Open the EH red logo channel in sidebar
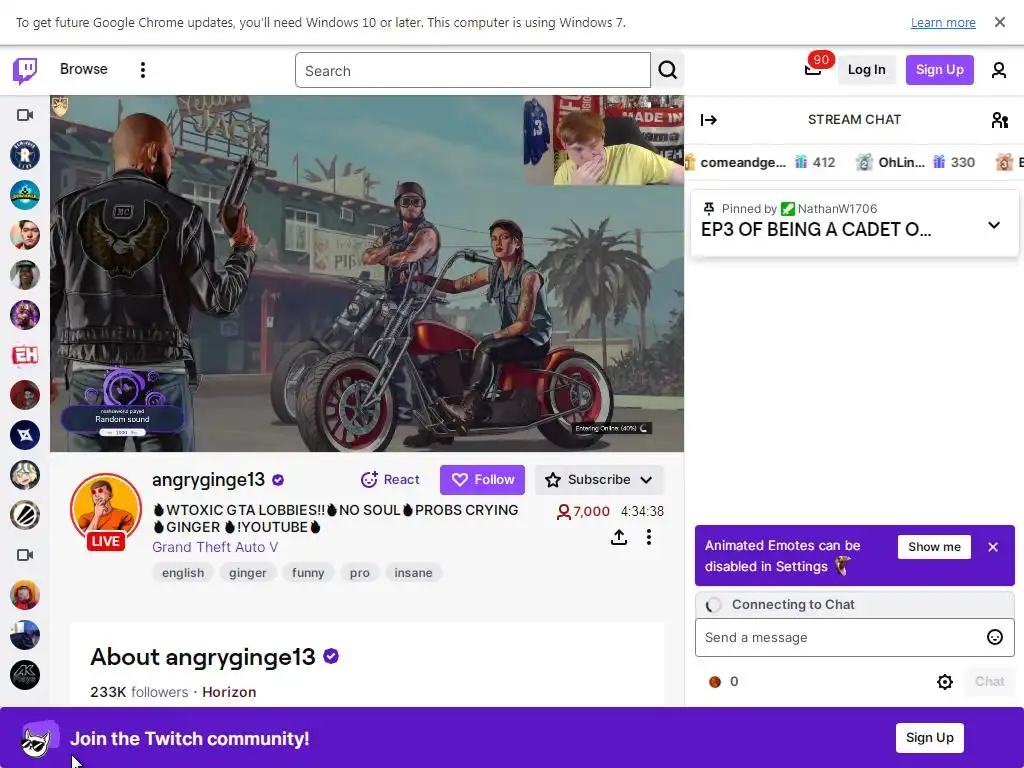Viewport: 1024px width, 768px height. click(x=25, y=355)
